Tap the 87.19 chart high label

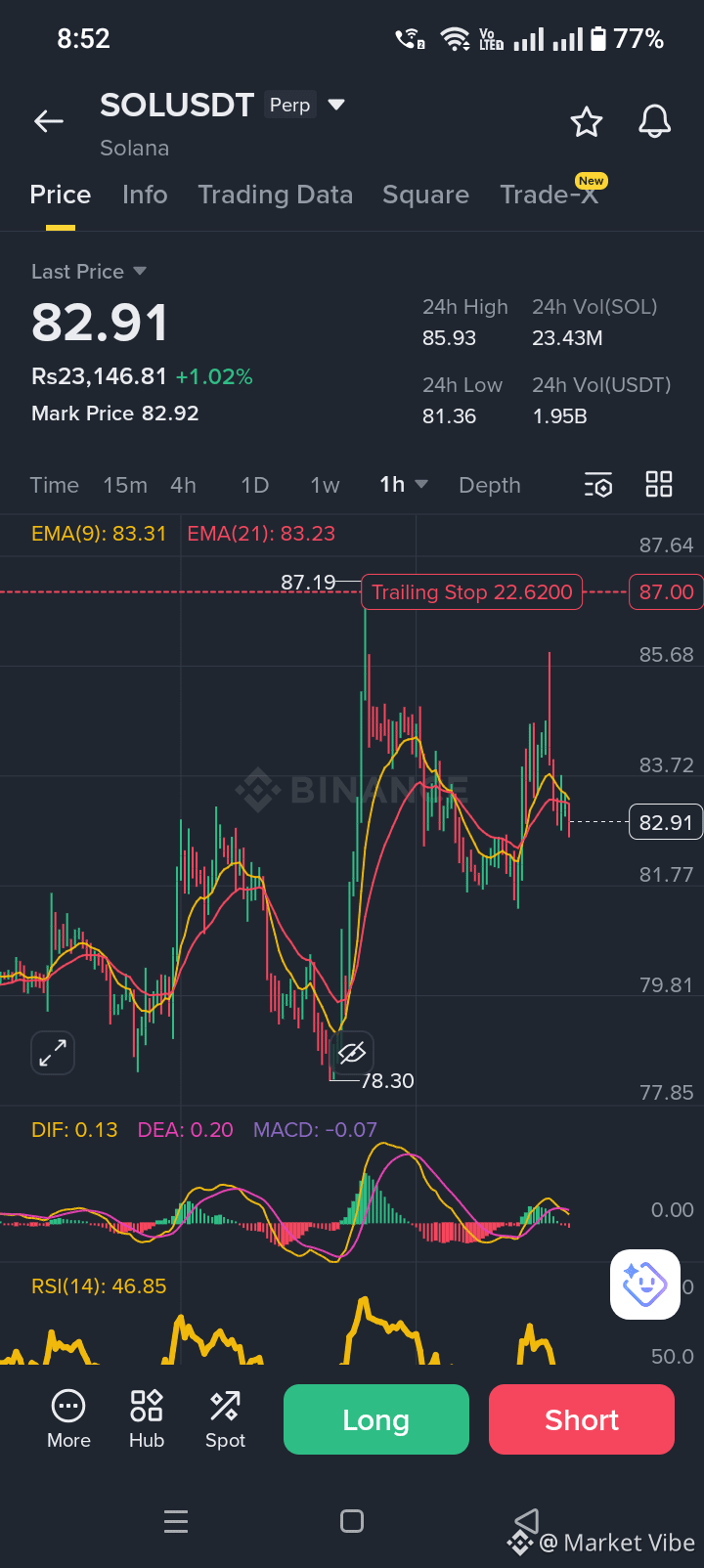pos(308,583)
